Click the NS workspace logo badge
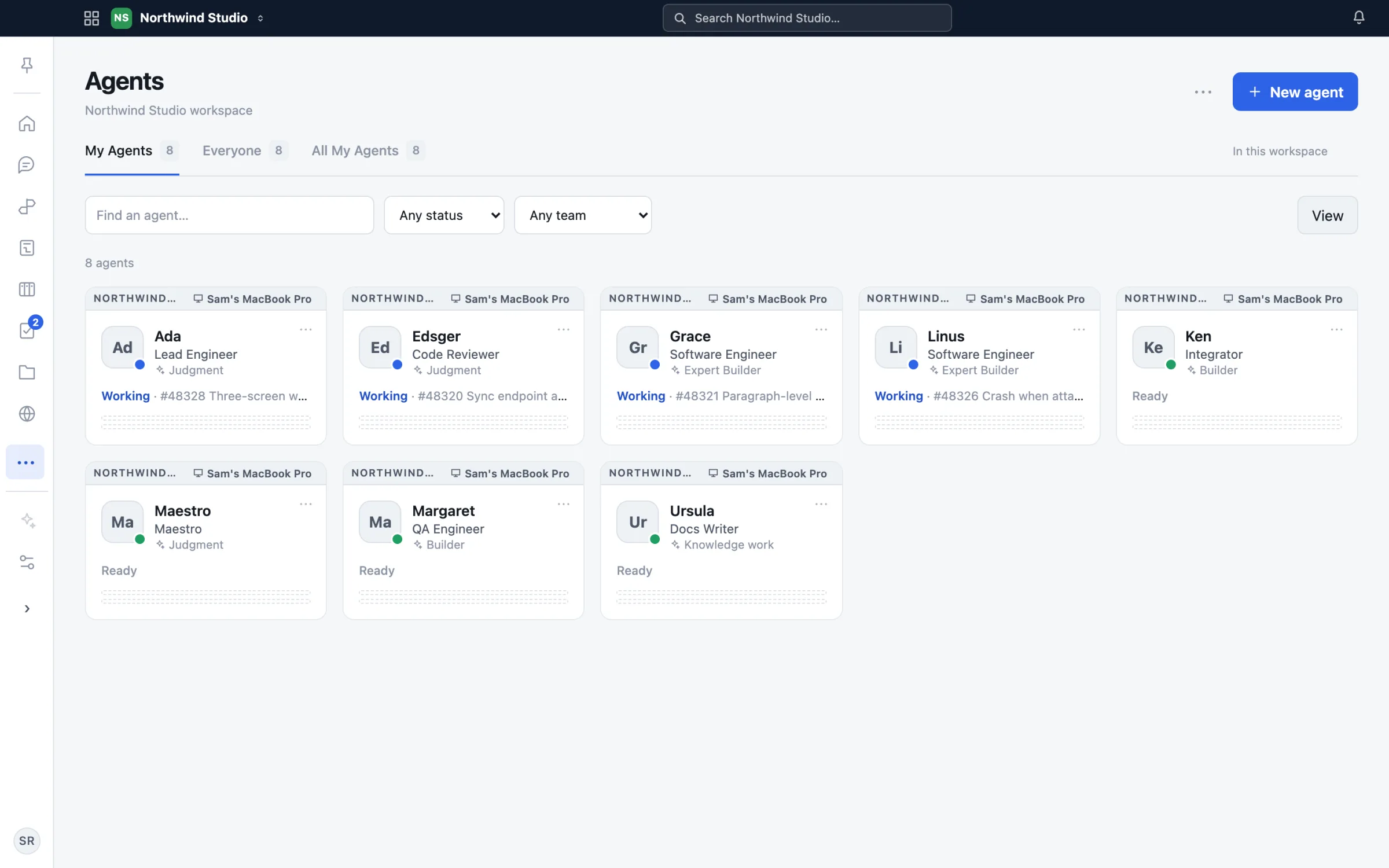 coord(121,18)
